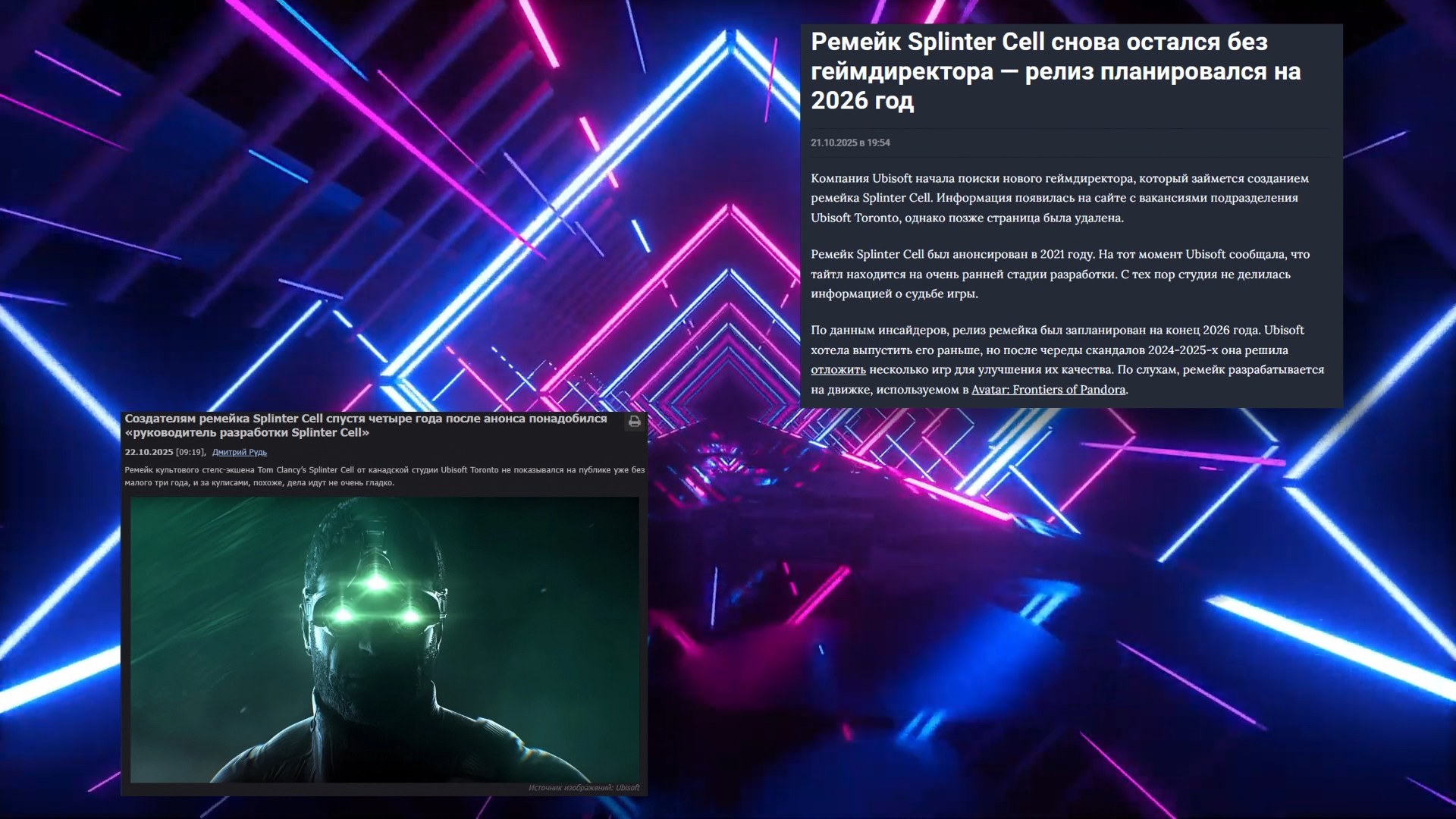The width and height of the screenshot is (1456, 819).
Task: Click the neon wallpaper in the top-left corner
Action: 45,45
